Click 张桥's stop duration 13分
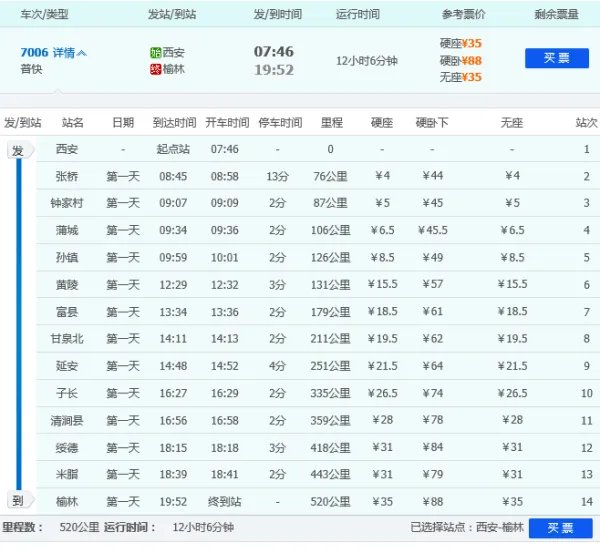 tap(277, 176)
